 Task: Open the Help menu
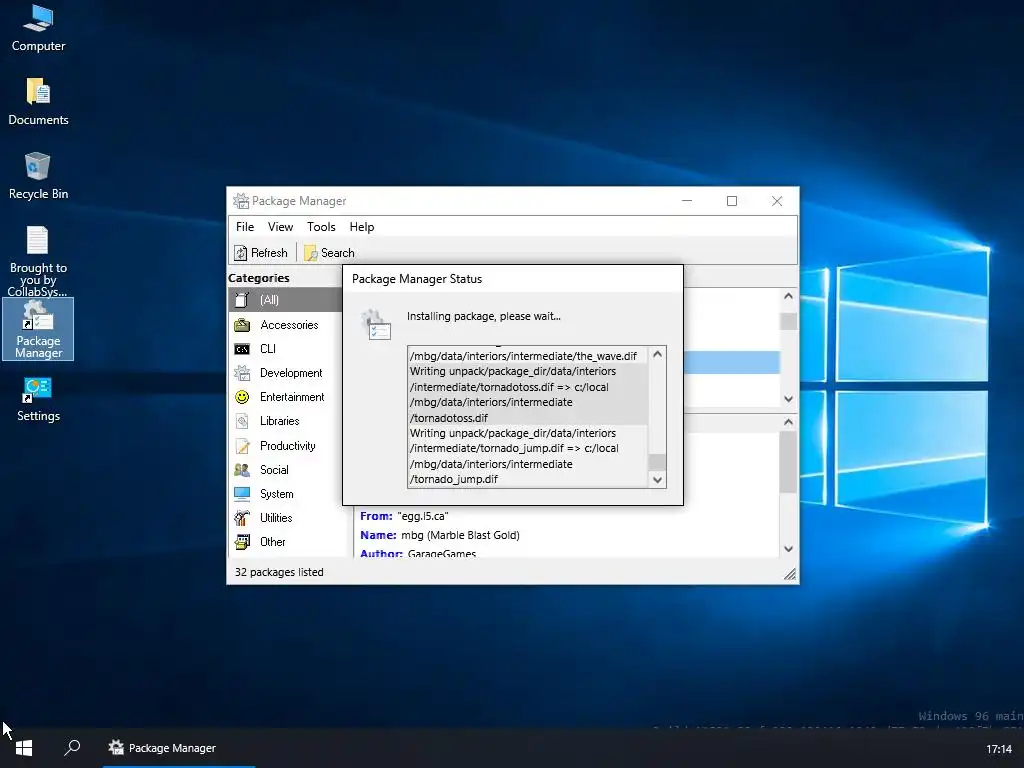[x=362, y=227]
